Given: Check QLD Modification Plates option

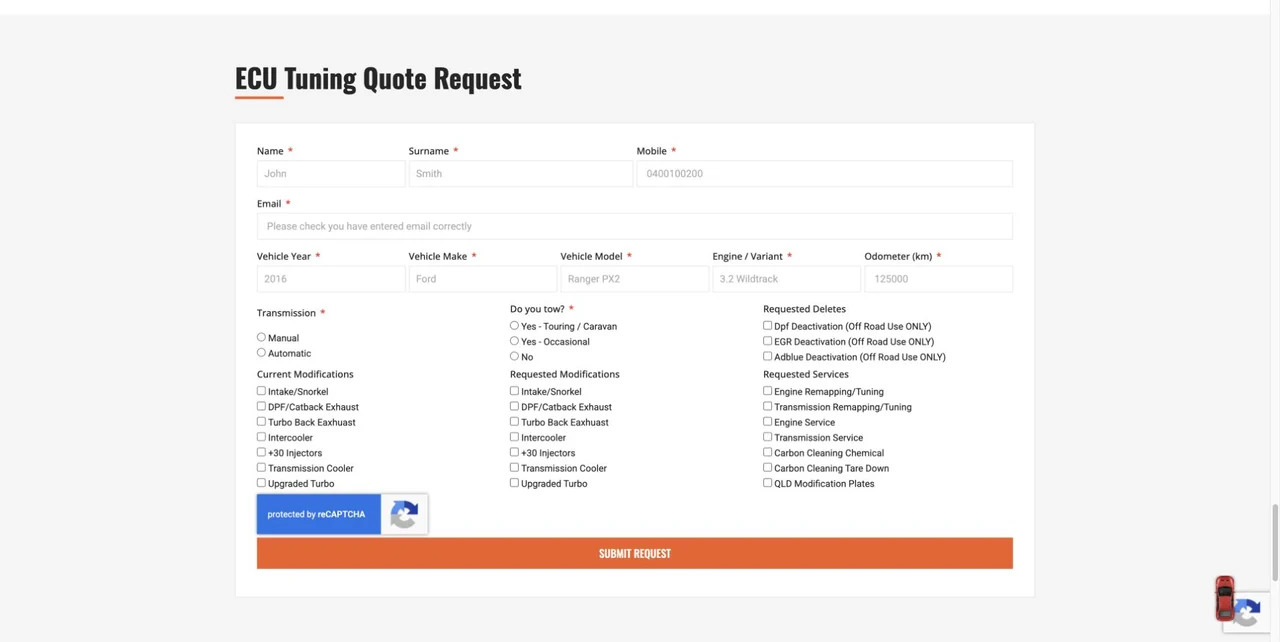Looking at the screenshot, I should tap(767, 482).
